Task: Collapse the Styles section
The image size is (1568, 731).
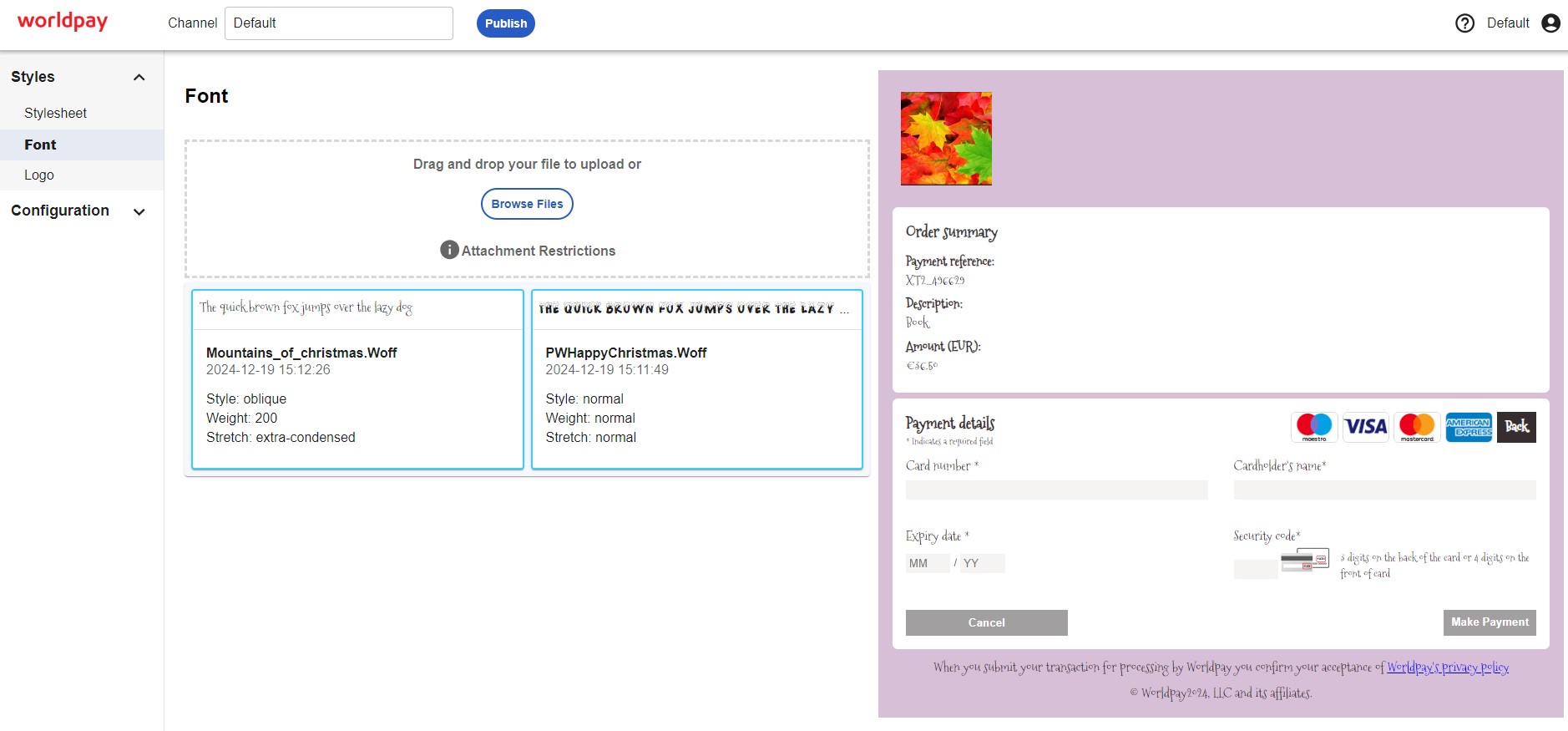Action: click(139, 78)
